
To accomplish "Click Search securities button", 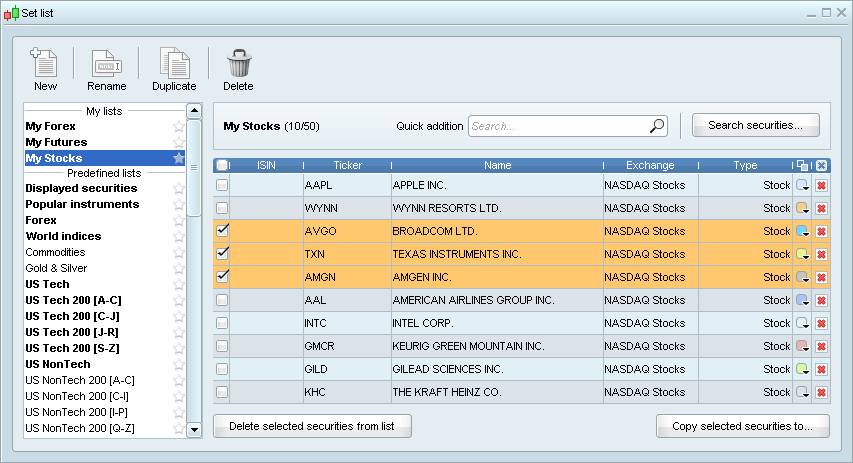I will click(756, 125).
